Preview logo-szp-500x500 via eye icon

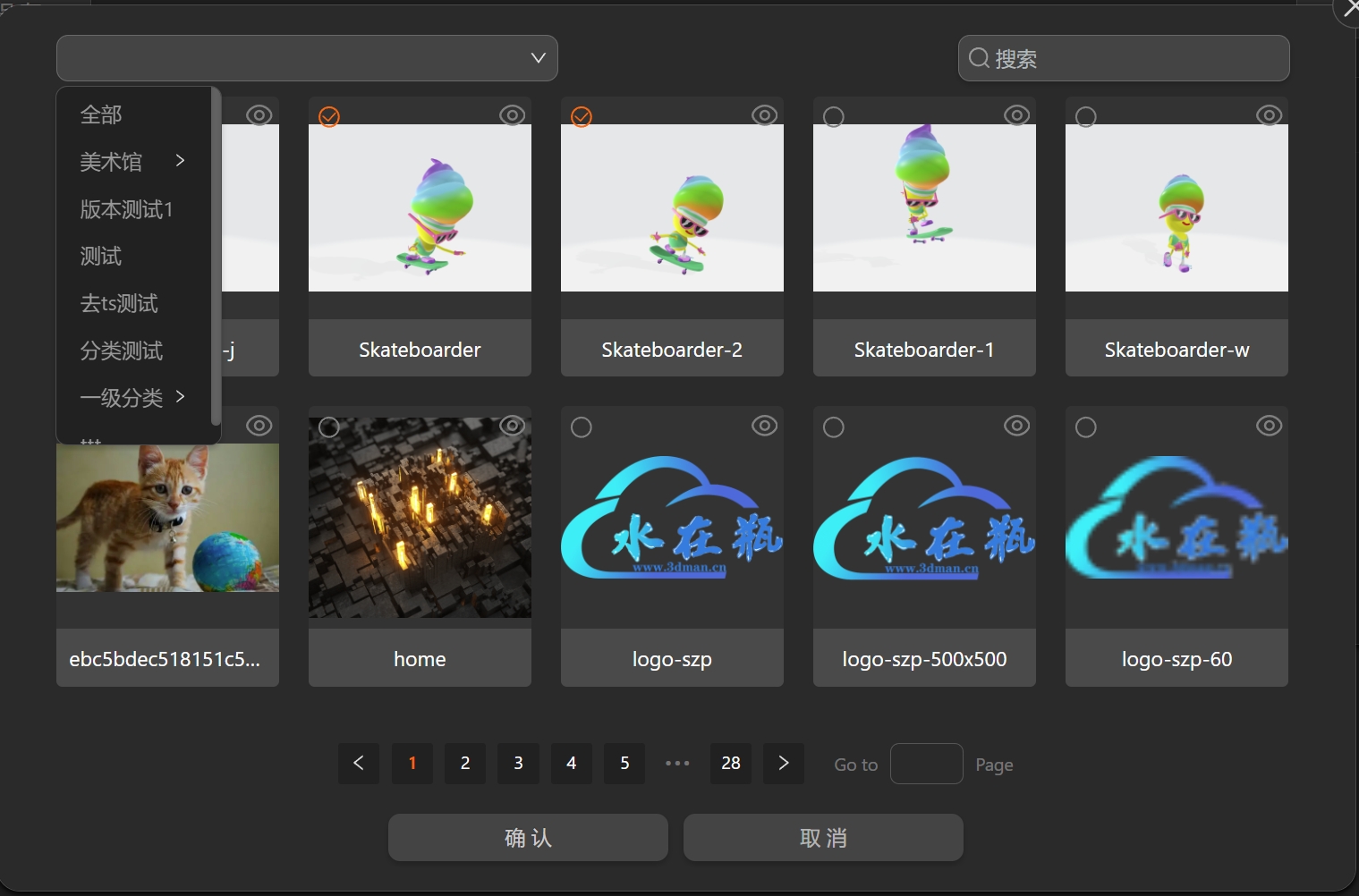point(1016,425)
